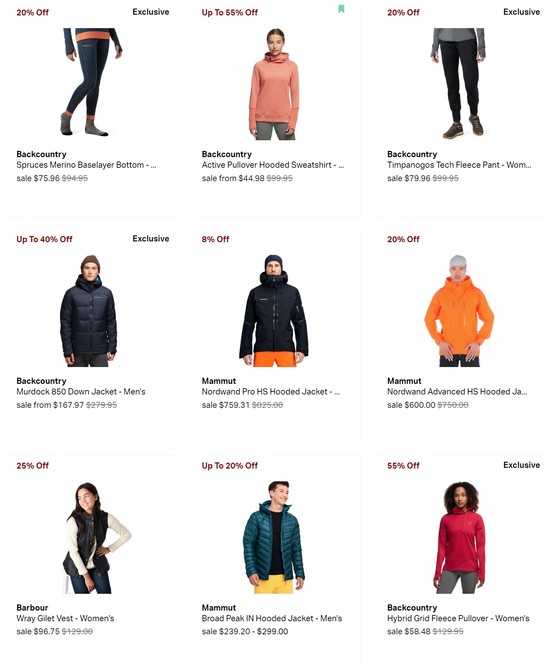The height and width of the screenshot is (672, 550).
Task: Click Murdock 850 Down Jacket - Men's title
Action: pyautogui.click(x=81, y=392)
